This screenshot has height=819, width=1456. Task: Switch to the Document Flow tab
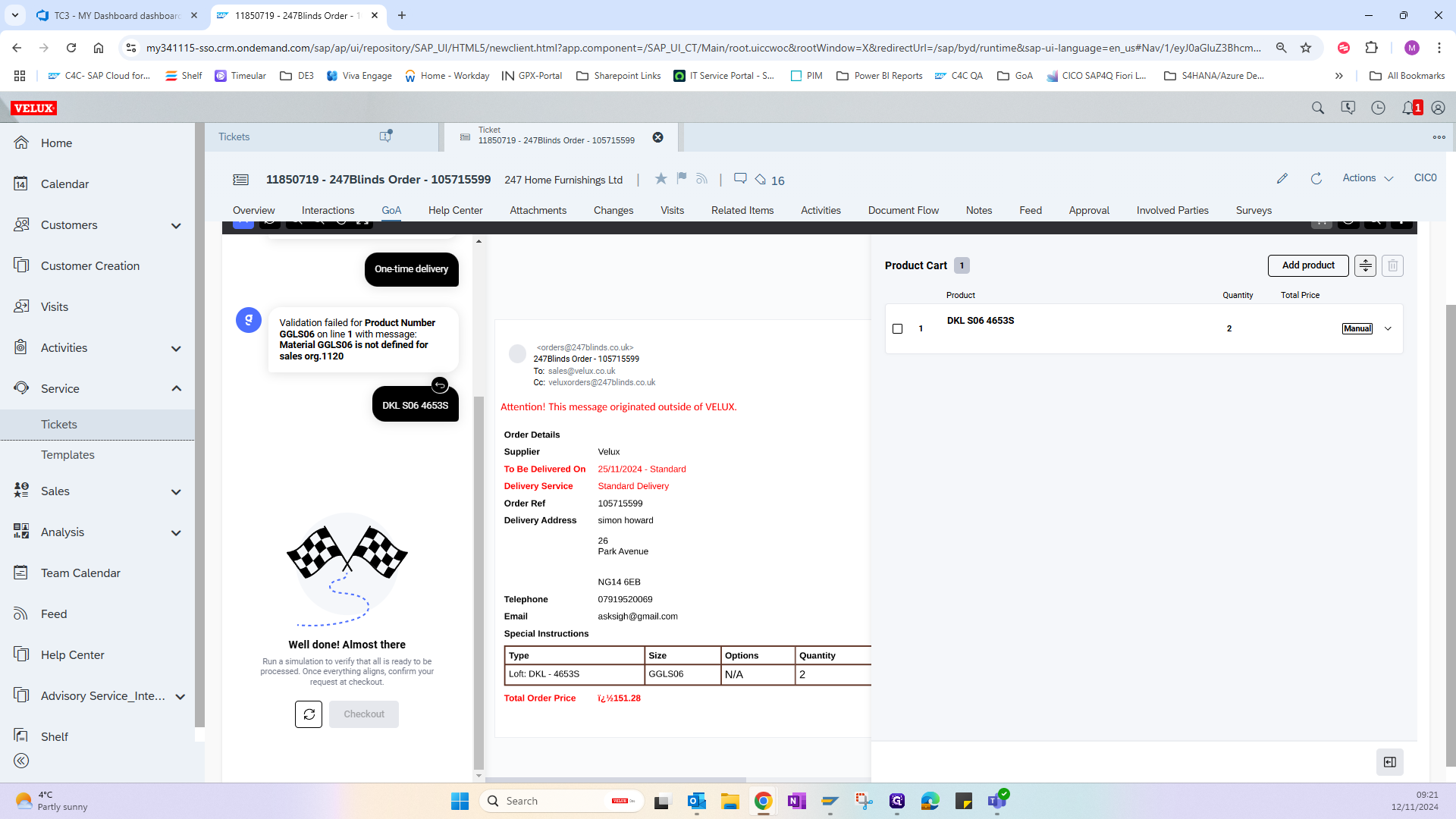(x=903, y=210)
